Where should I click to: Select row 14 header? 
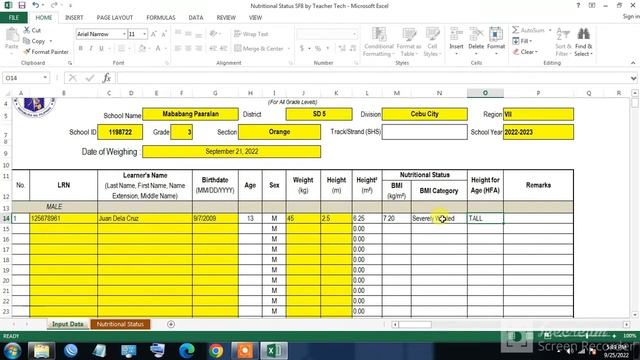pos(6,218)
